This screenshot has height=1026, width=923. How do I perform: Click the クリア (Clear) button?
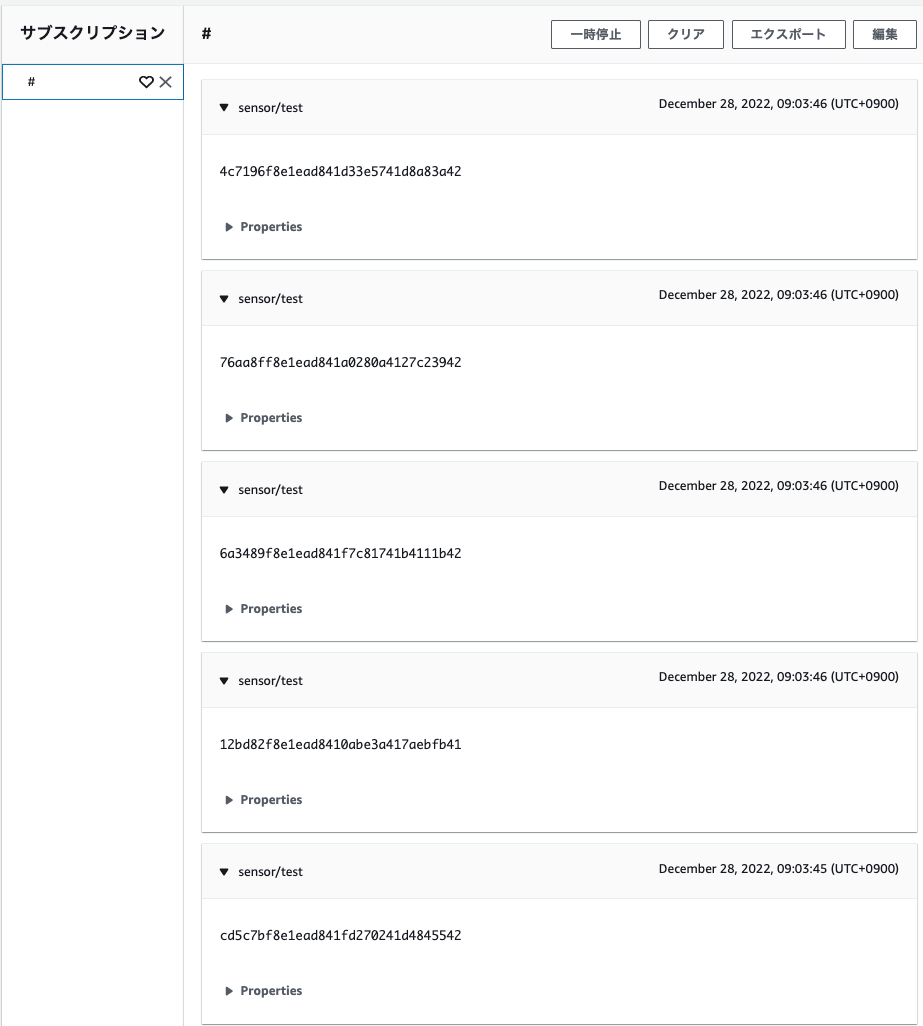coord(686,34)
